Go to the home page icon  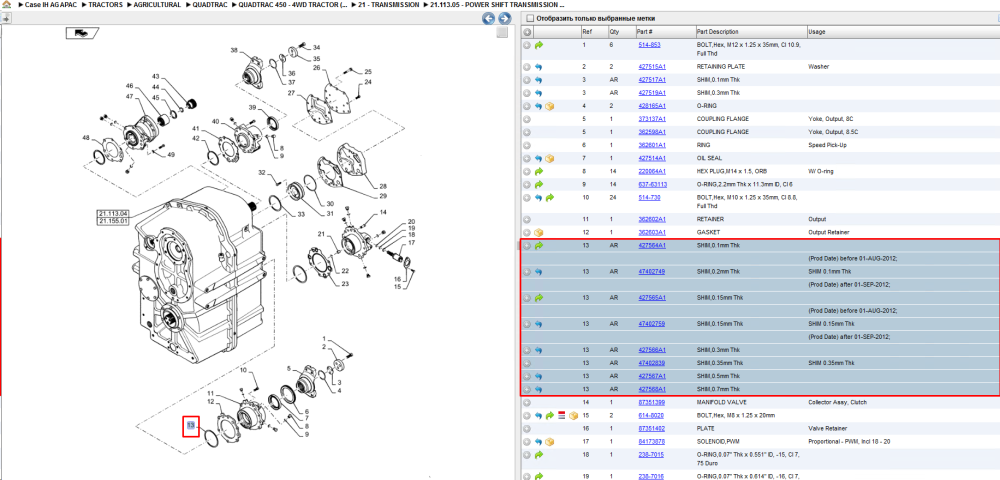tap(6, 4)
